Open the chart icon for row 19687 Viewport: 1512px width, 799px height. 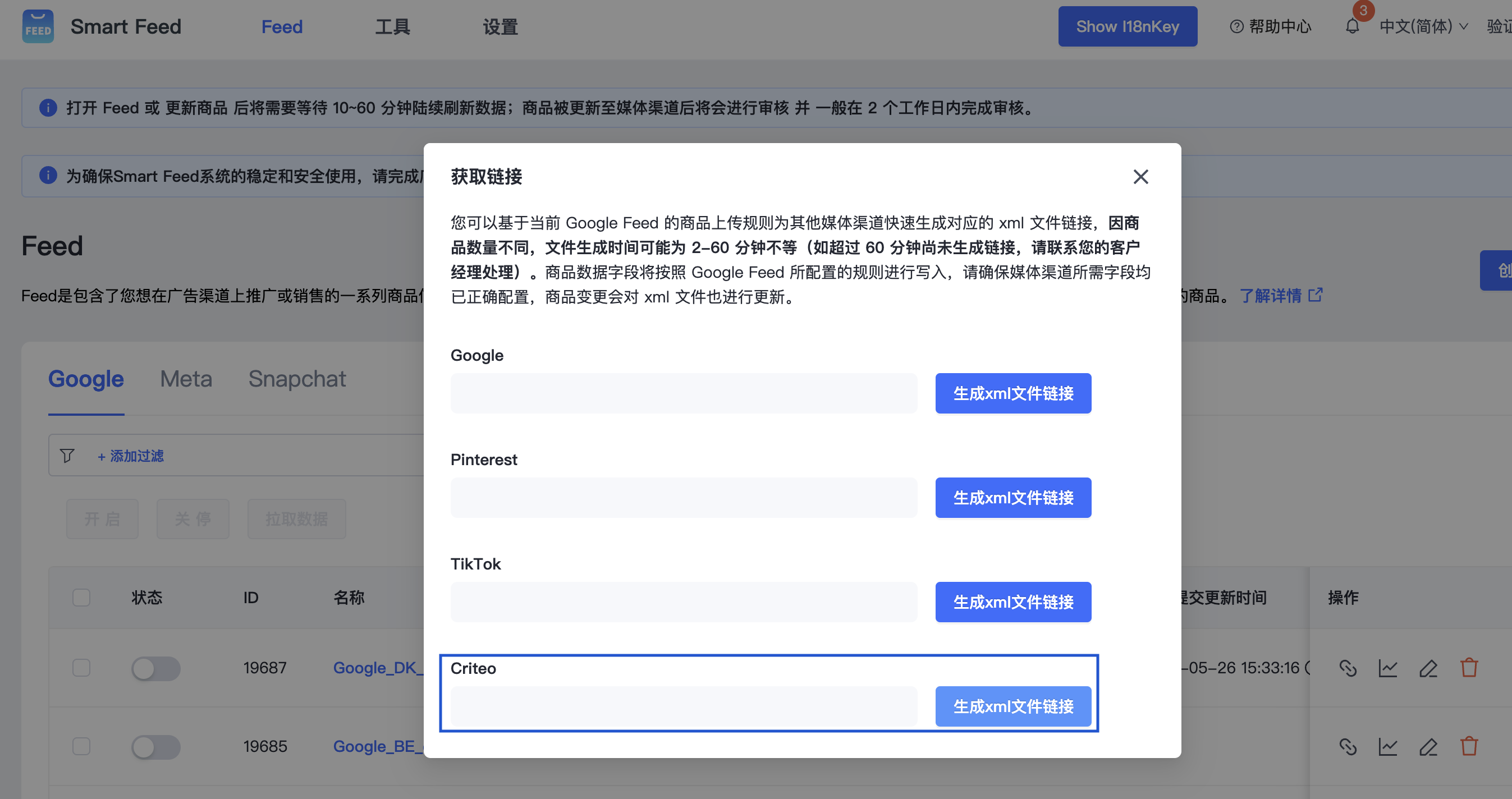pos(1388,668)
